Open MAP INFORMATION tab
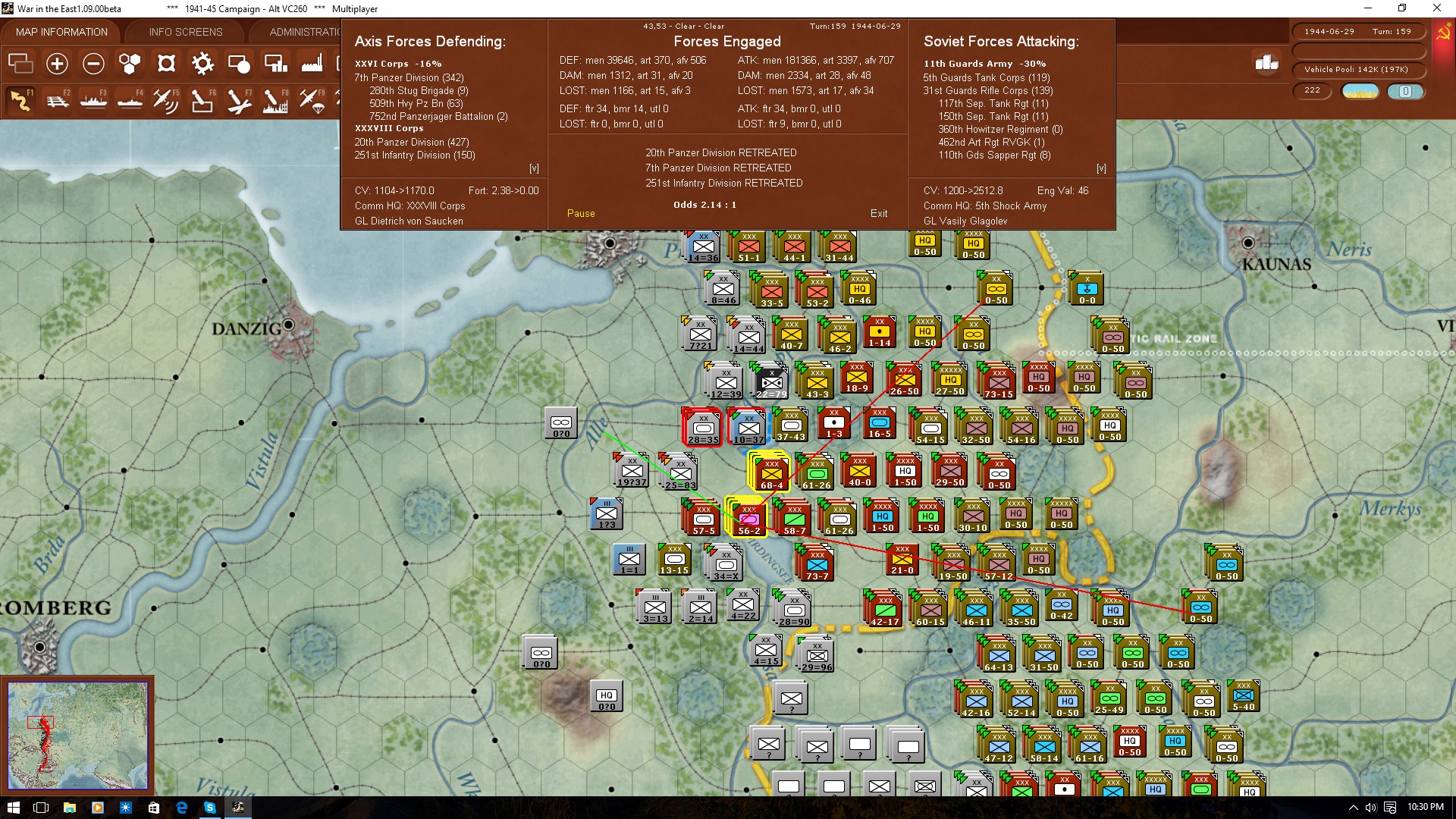 click(61, 32)
